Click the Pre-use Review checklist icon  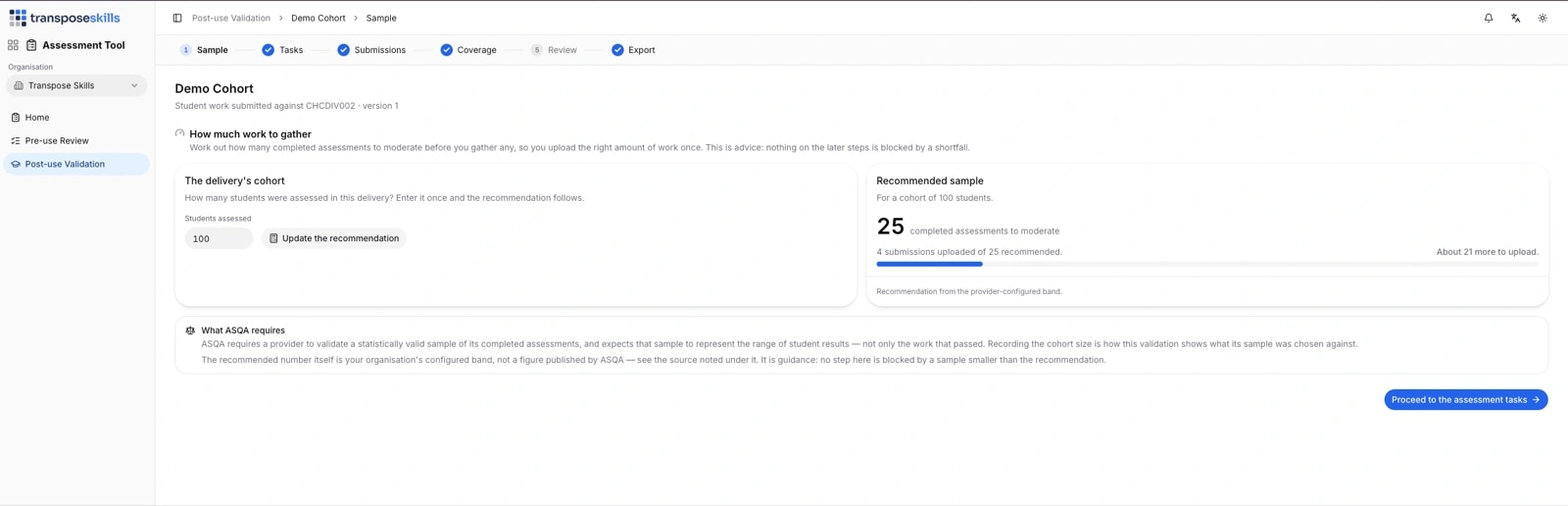point(16,140)
